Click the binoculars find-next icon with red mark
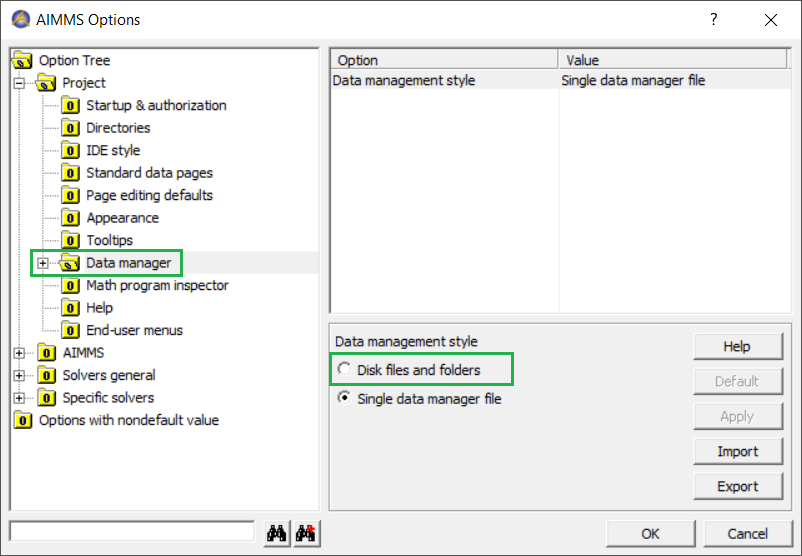The height and width of the screenshot is (556, 802). coord(306,533)
